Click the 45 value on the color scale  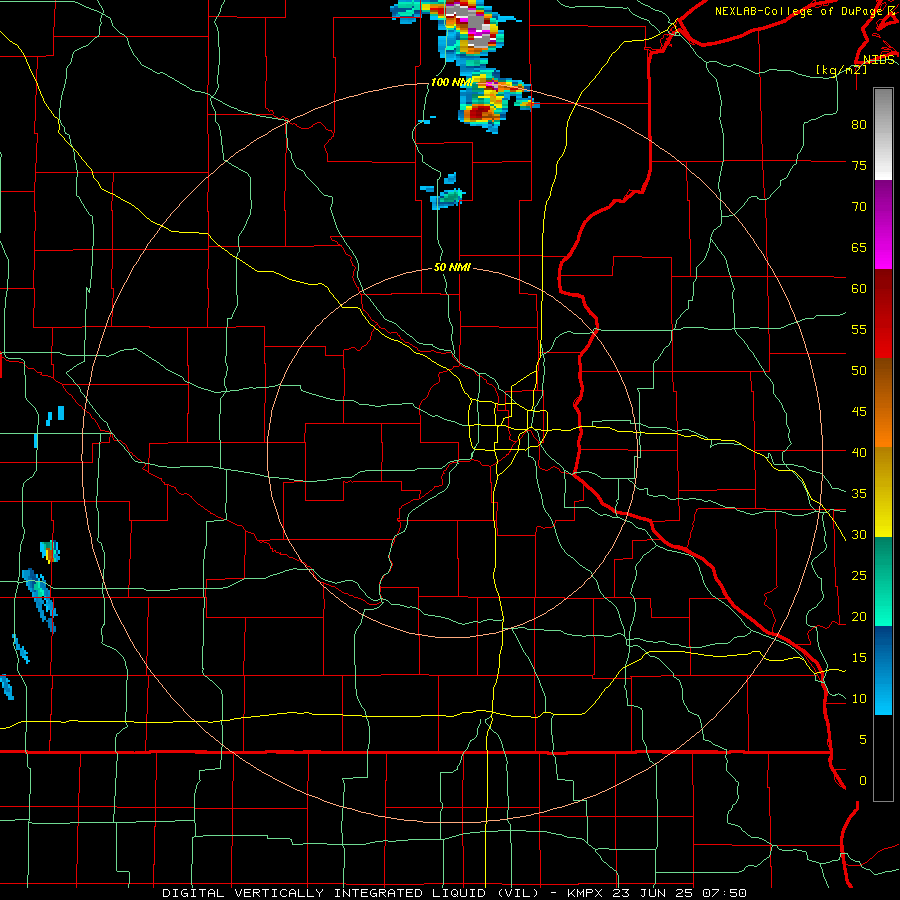click(x=859, y=412)
